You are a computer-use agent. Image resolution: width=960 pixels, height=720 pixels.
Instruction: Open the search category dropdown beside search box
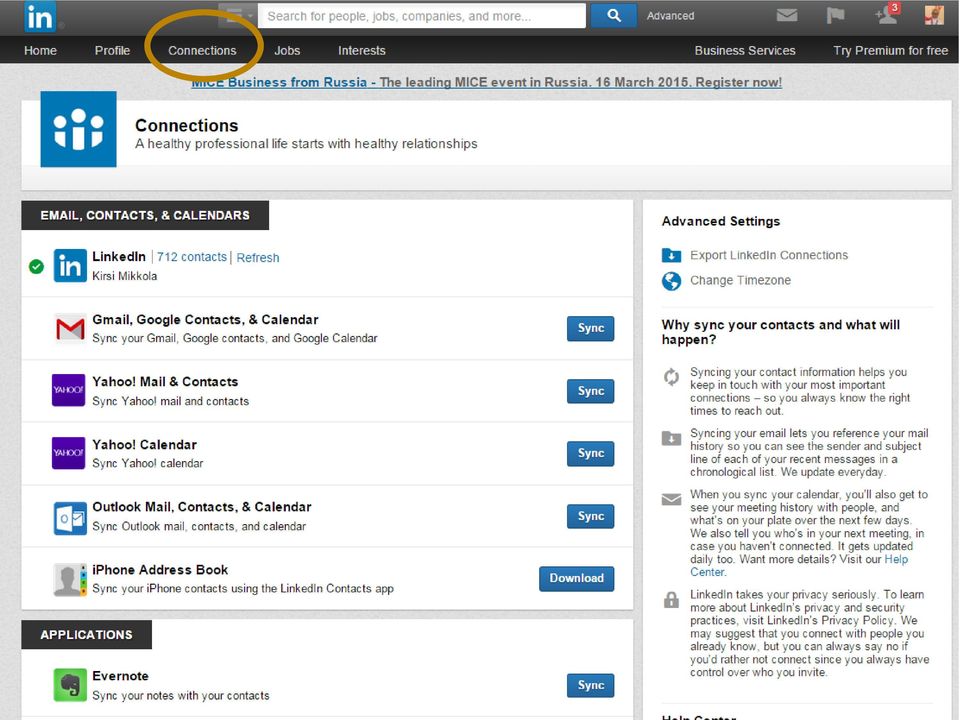pos(238,16)
